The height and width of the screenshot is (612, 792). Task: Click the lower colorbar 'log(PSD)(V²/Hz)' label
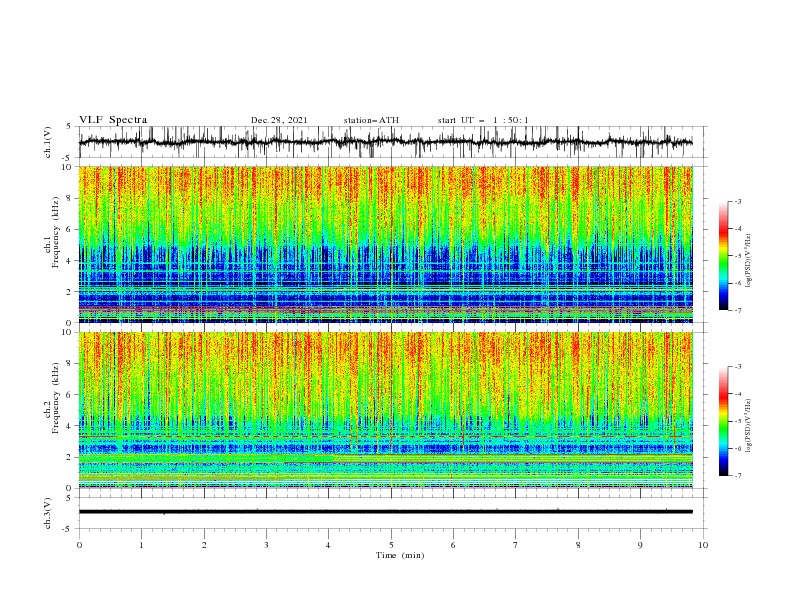pyautogui.click(x=748, y=425)
